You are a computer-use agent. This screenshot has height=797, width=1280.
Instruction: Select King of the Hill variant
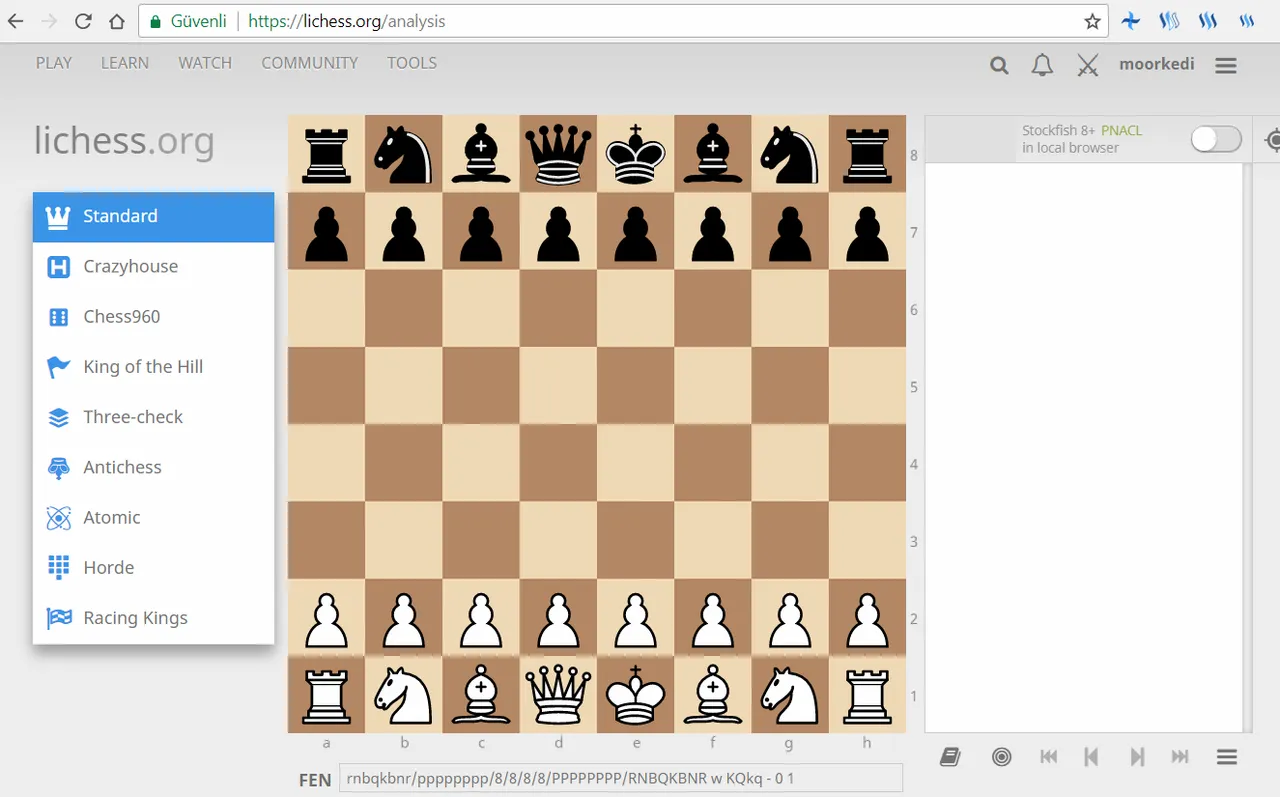(x=154, y=367)
